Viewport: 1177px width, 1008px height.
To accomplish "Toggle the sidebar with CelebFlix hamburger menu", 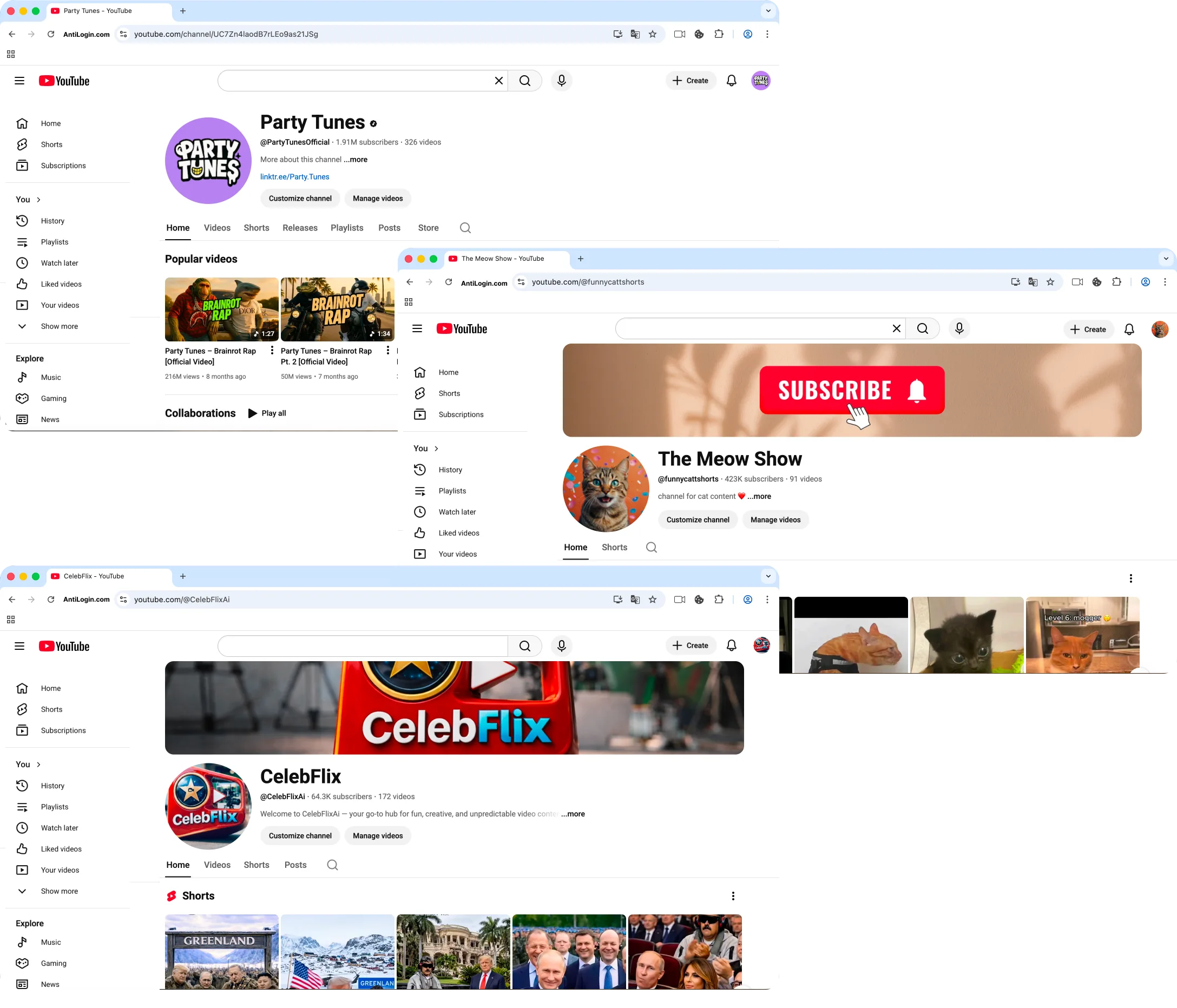I will [19, 645].
